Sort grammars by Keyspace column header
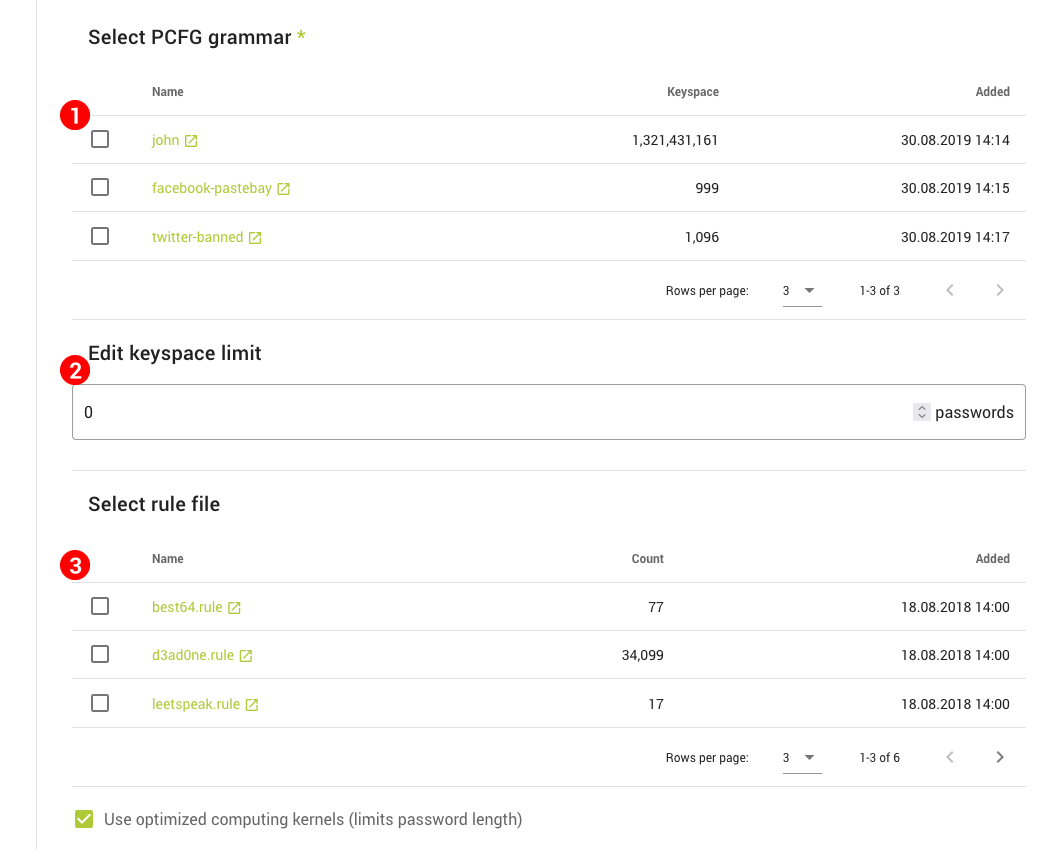Image resolution: width=1062 pixels, height=849 pixels. coord(692,92)
